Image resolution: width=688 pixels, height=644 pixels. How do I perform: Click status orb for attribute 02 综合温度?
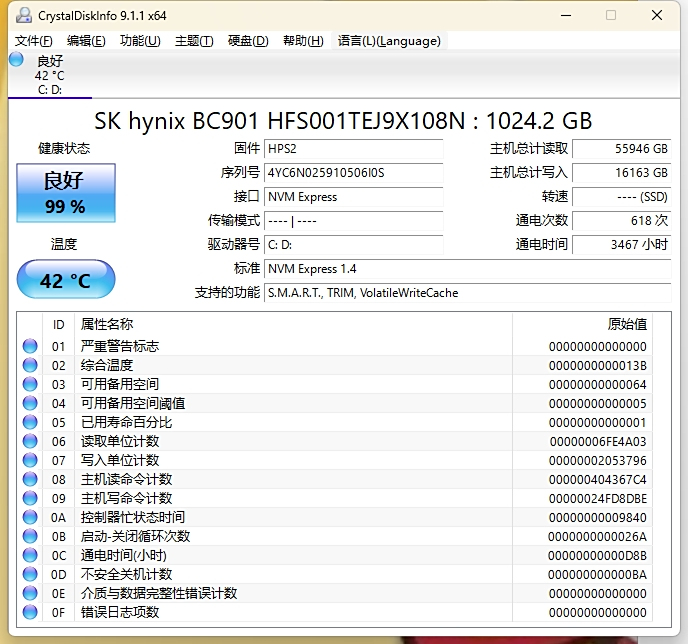(x=30, y=365)
